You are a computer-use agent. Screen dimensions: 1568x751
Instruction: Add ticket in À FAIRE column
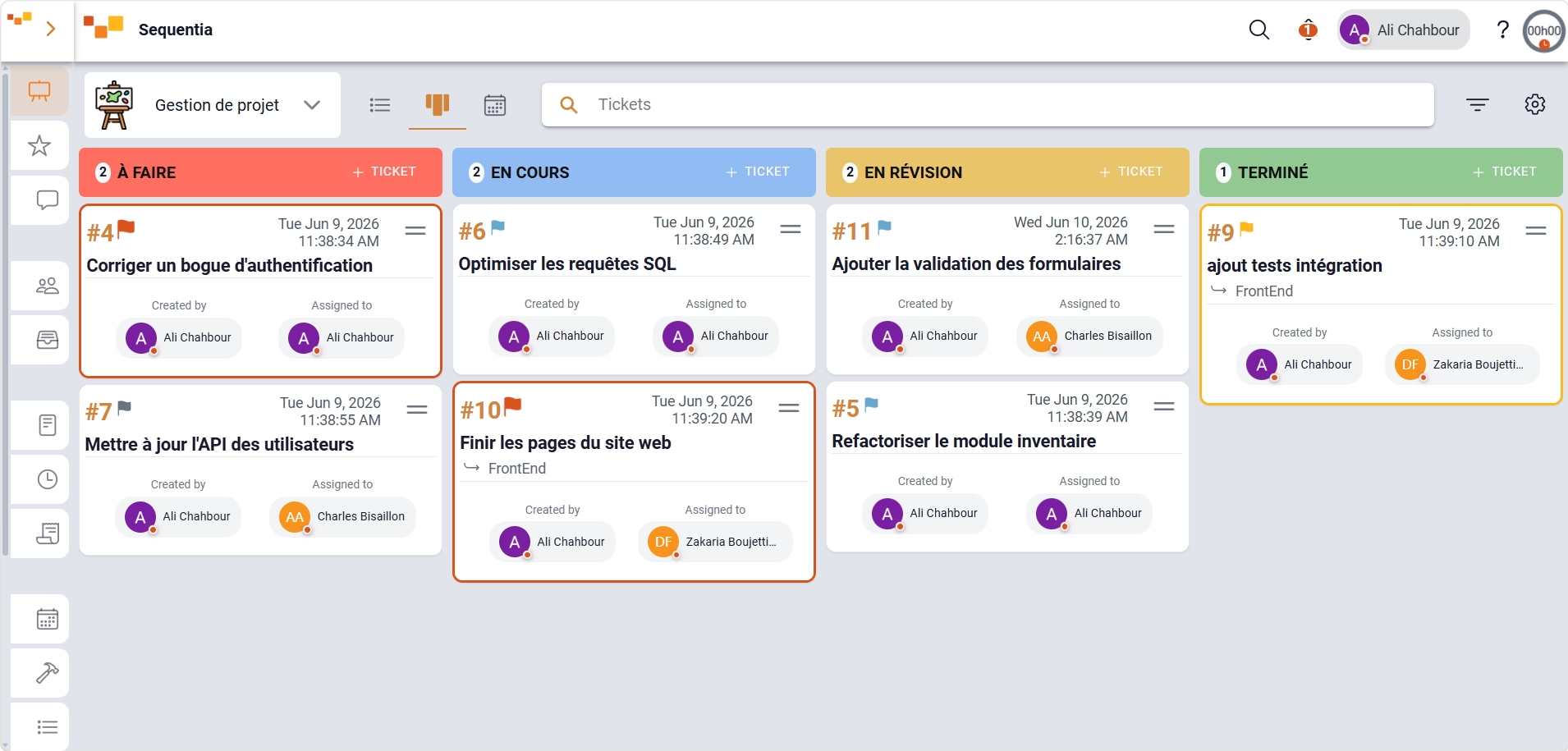(x=384, y=172)
